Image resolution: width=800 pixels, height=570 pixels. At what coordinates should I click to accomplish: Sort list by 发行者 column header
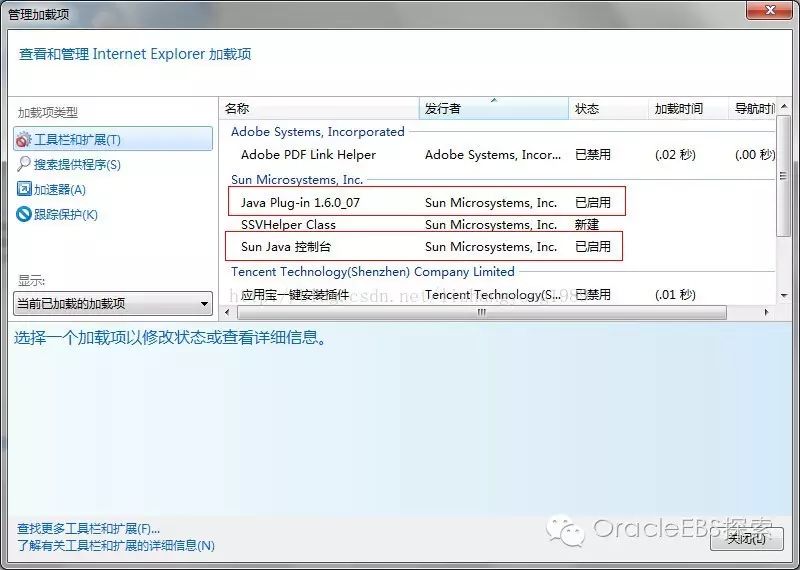tap(493, 108)
